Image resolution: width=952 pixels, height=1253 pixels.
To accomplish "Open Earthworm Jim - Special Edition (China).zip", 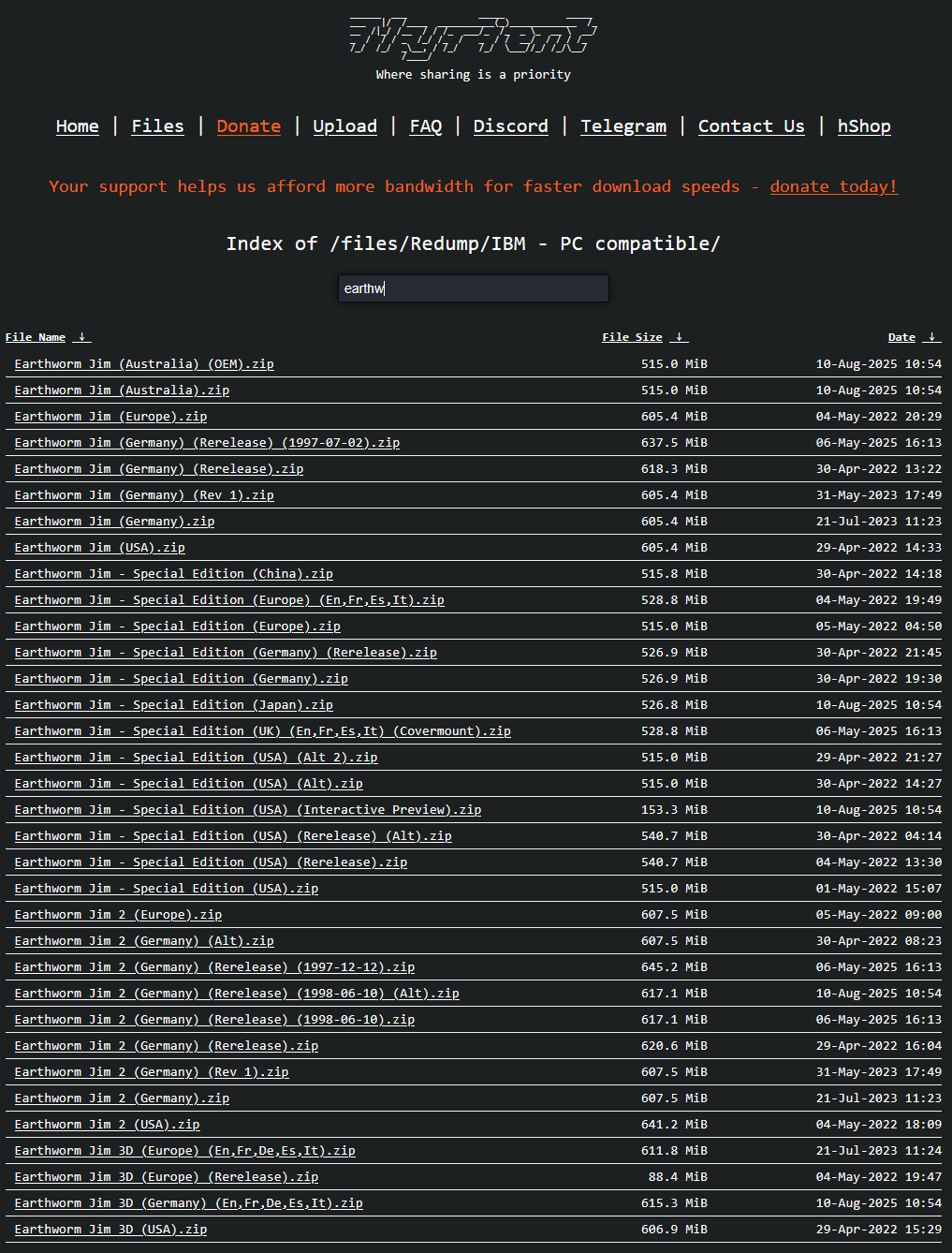I will coord(173,574).
